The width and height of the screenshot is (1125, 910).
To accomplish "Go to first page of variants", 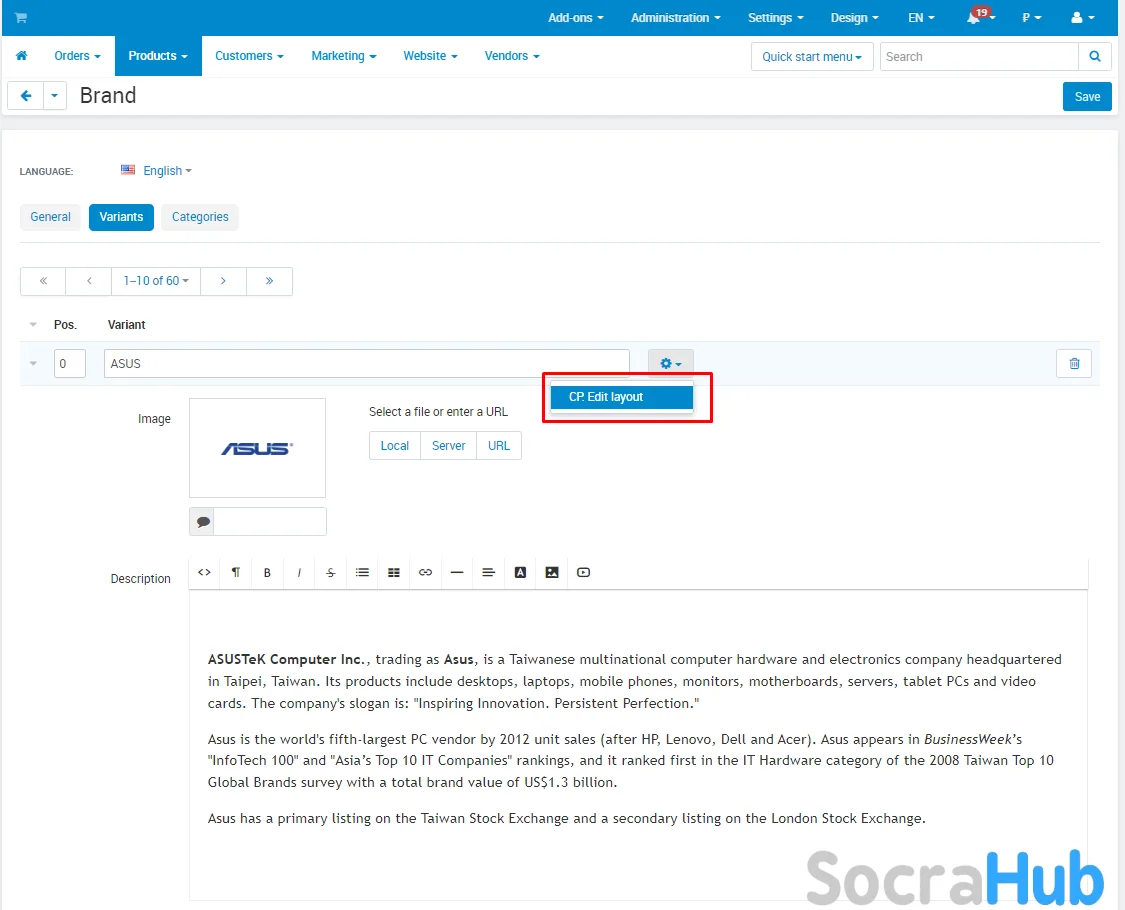I will tap(43, 281).
